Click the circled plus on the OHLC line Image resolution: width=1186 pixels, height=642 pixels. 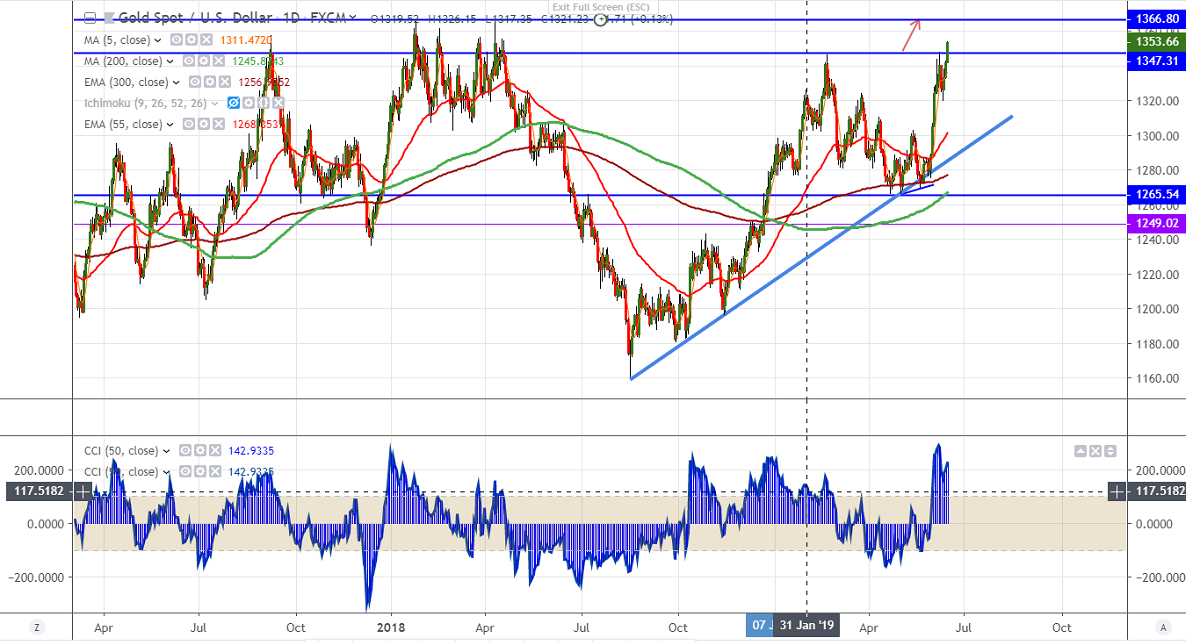pyautogui.click(x=601, y=20)
